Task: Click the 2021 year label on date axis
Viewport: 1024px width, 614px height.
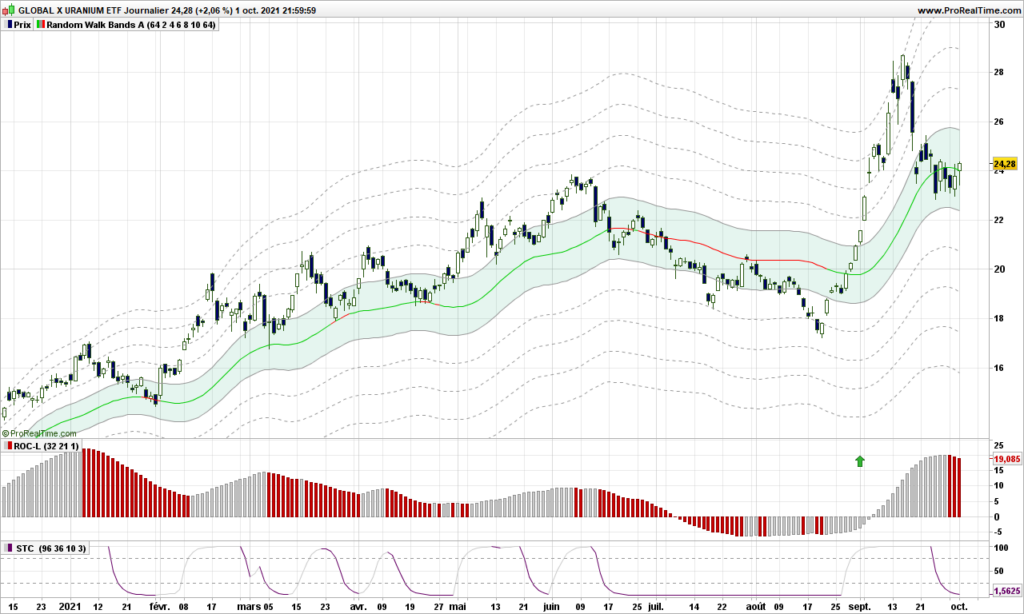Action: (69, 606)
